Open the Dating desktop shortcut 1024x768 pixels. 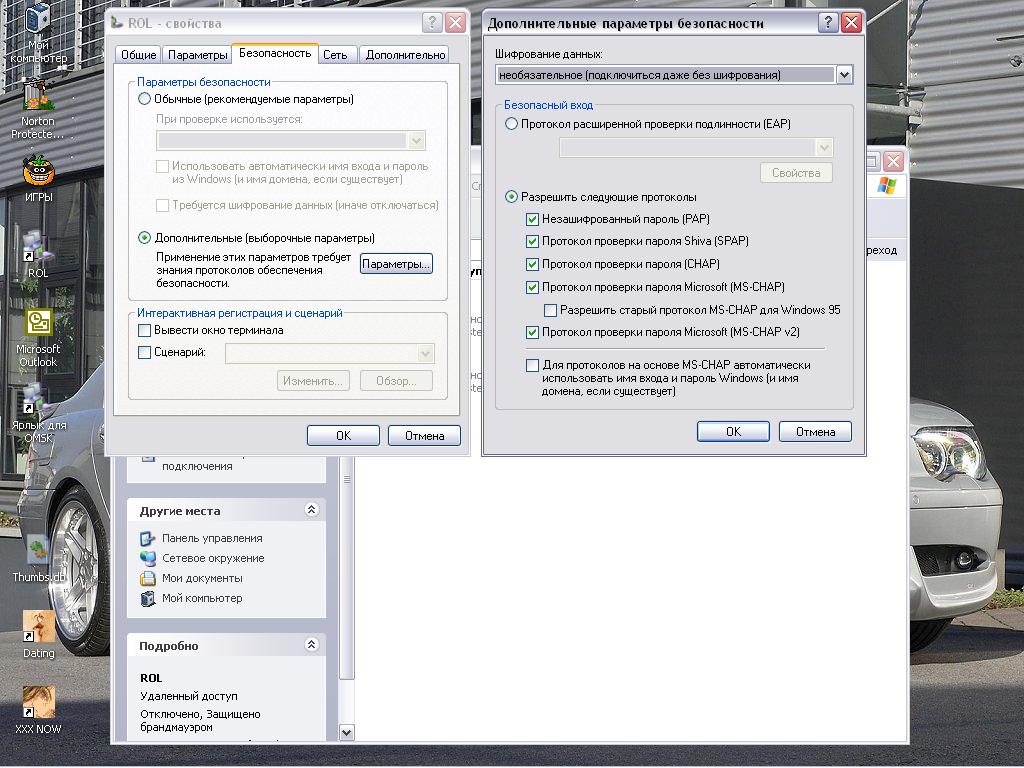tap(38, 627)
